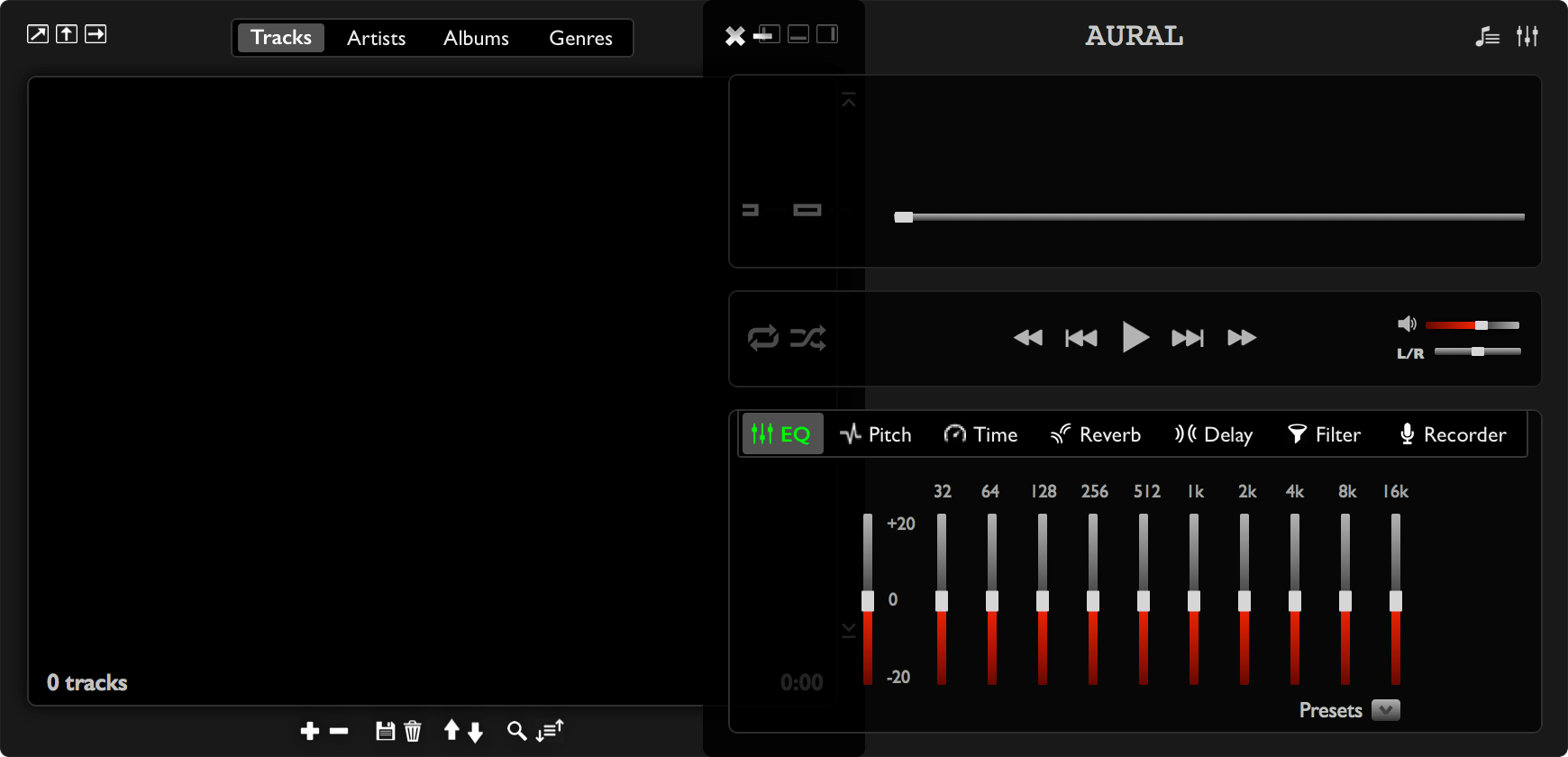Adjust the L/R pan slider

pyautogui.click(x=1478, y=351)
